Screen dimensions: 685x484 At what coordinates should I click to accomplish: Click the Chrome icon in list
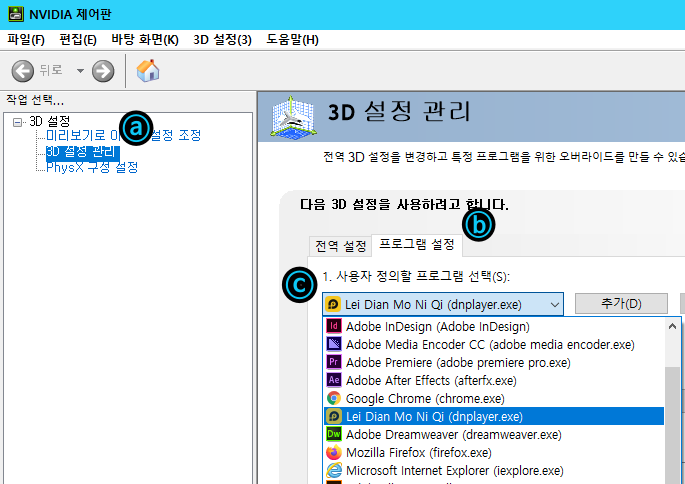click(334, 398)
